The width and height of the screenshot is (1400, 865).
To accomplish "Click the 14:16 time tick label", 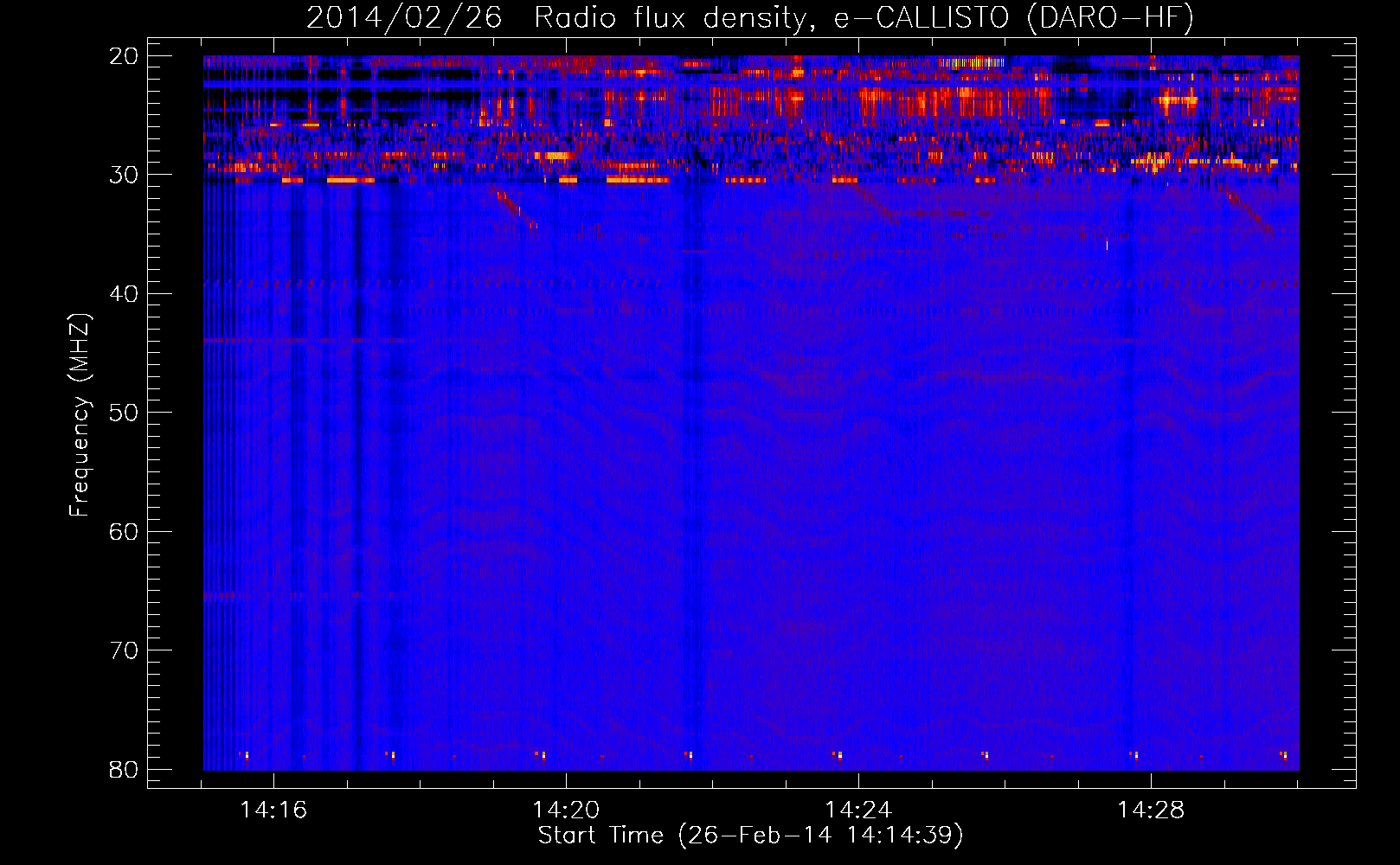I will tap(273, 811).
